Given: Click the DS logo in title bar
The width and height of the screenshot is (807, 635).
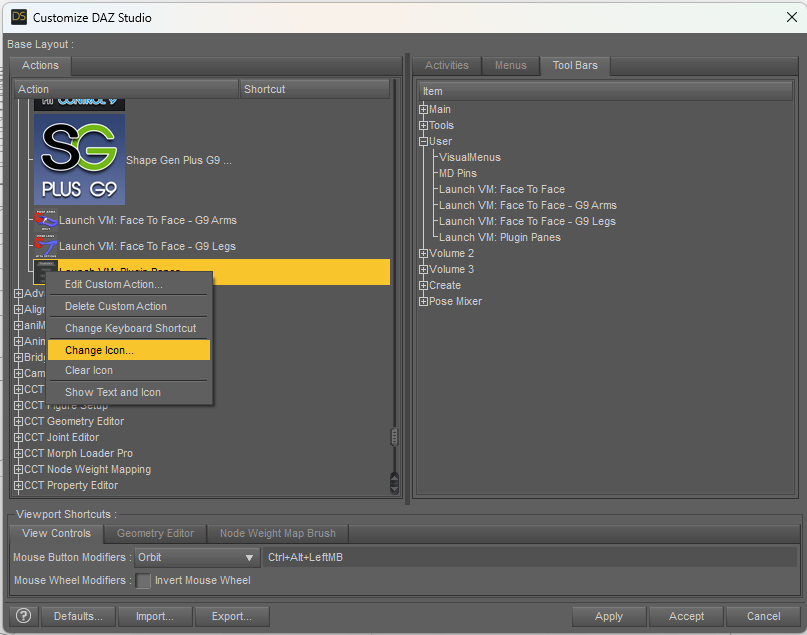Looking at the screenshot, I should [19, 17].
